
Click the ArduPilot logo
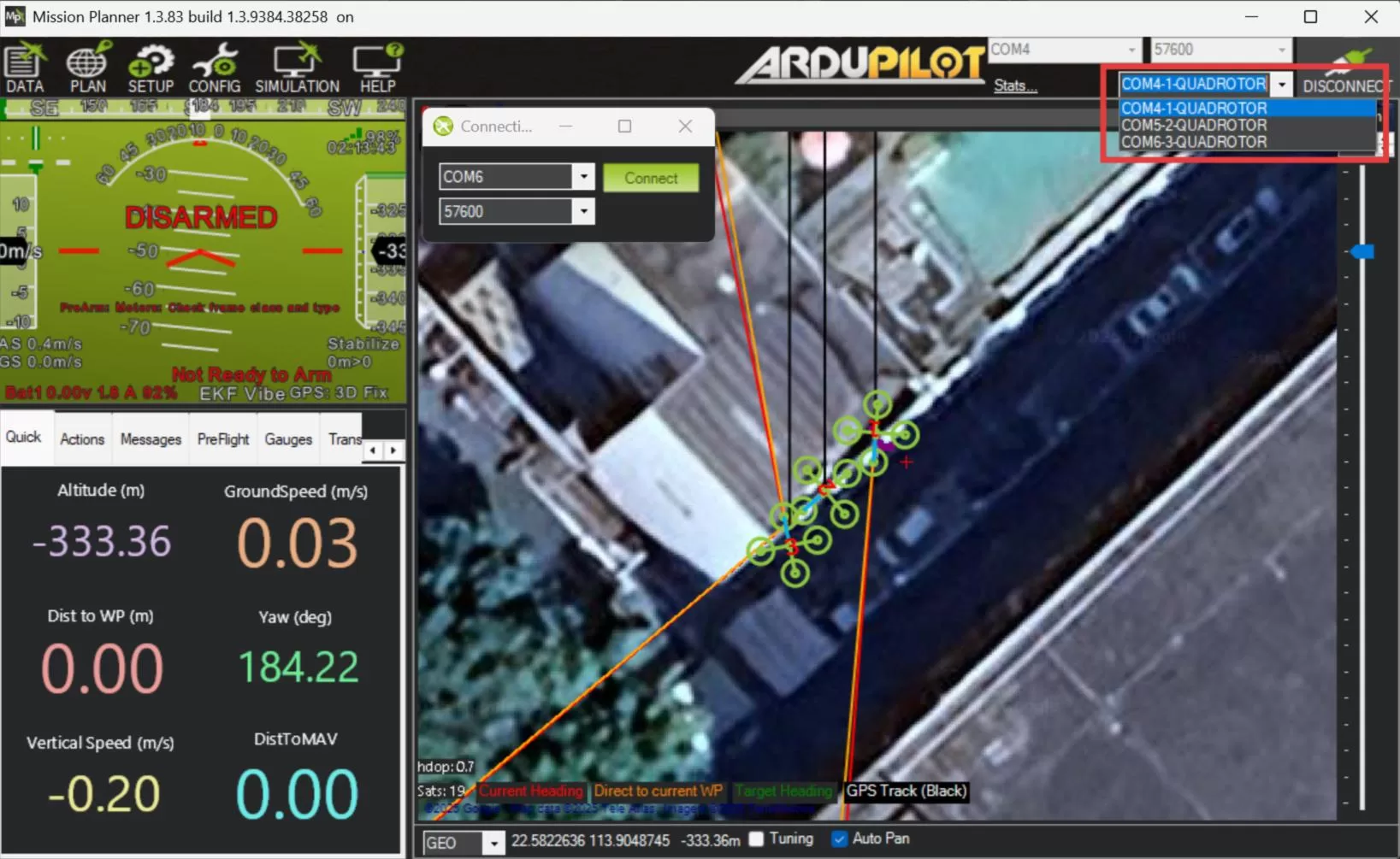pyautogui.click(x=860, y=64)
